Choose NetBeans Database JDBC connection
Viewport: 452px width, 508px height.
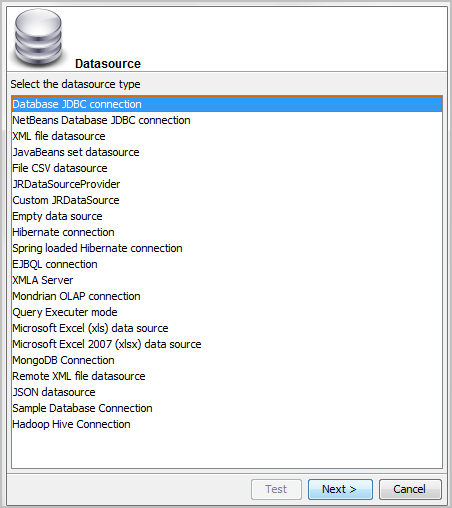point(227,120)
